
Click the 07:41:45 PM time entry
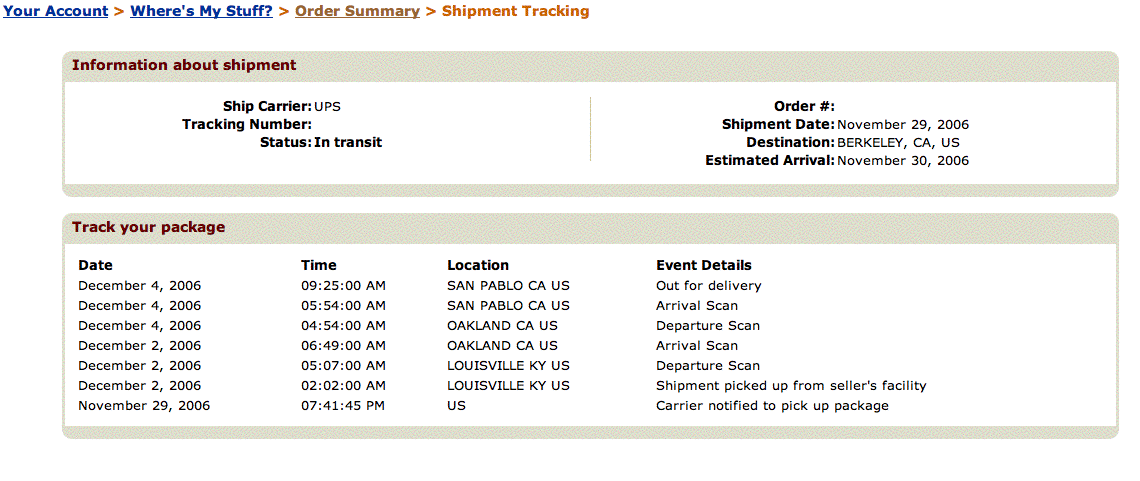point(343,406)
